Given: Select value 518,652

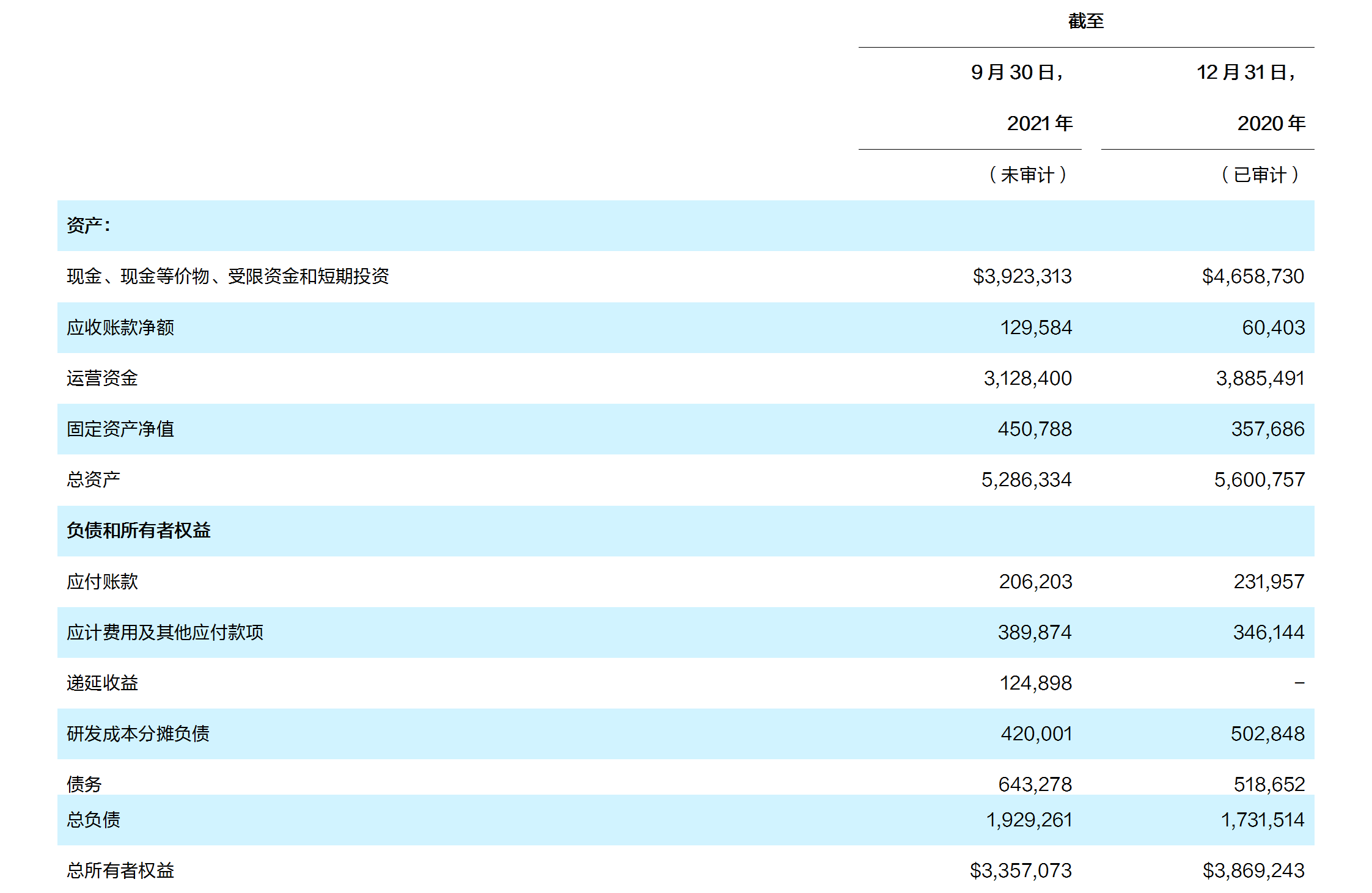Looking at the screenshot, I should 1269,784.
